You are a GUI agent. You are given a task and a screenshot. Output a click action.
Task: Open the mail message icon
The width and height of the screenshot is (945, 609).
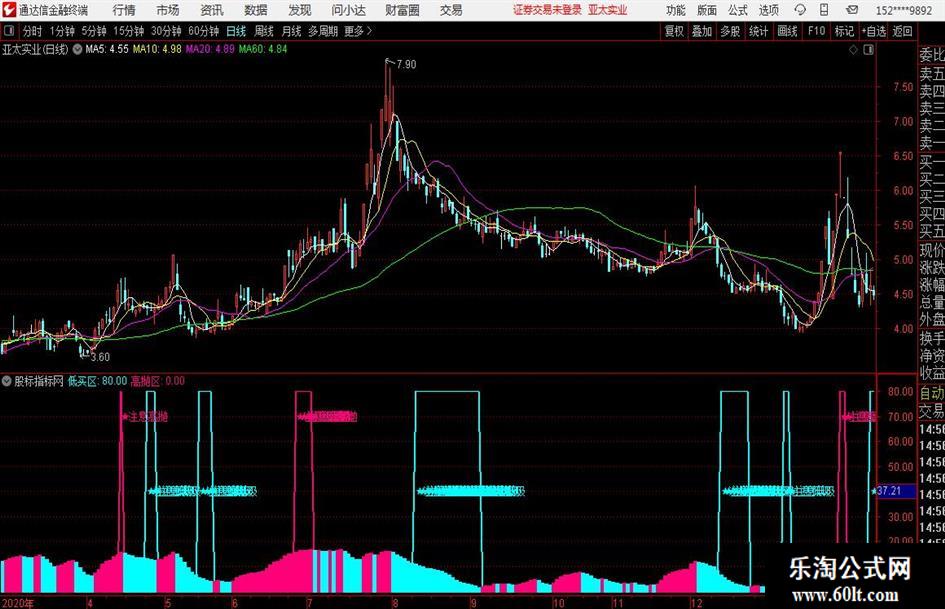coord(852,10)
